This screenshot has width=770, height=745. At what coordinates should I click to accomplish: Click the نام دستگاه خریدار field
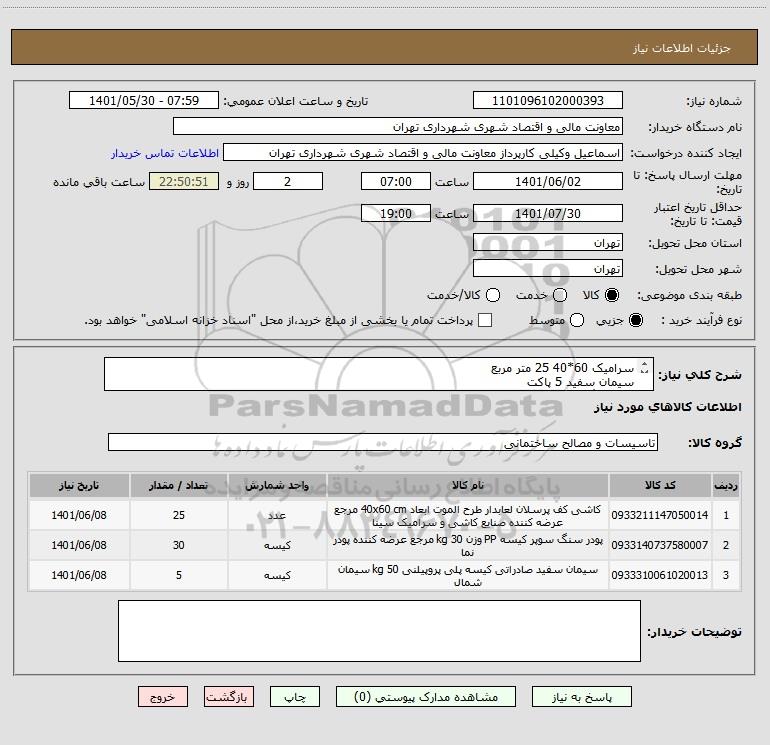coord(398,127)
